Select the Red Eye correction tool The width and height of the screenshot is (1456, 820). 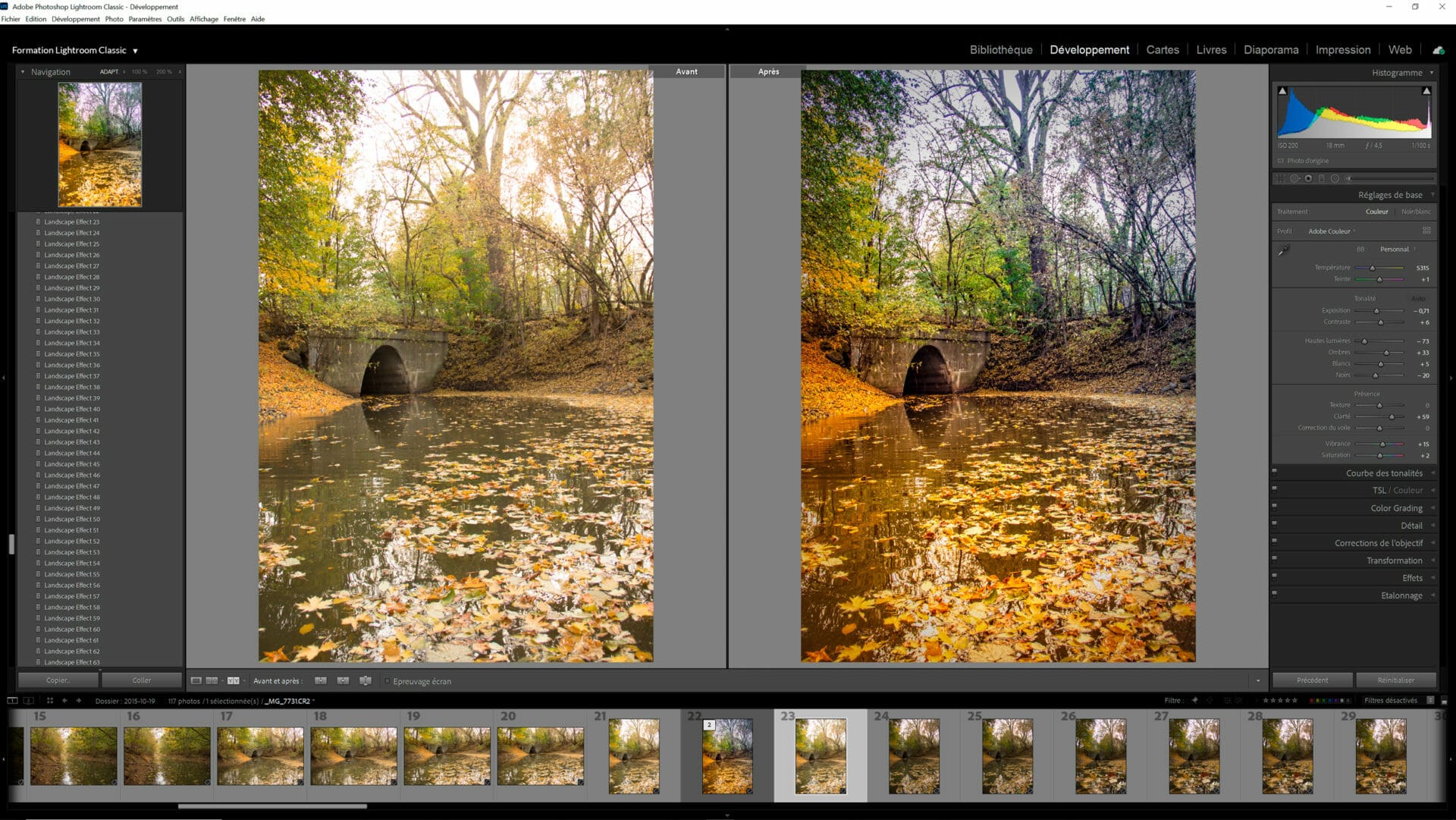pos(1309,178)
